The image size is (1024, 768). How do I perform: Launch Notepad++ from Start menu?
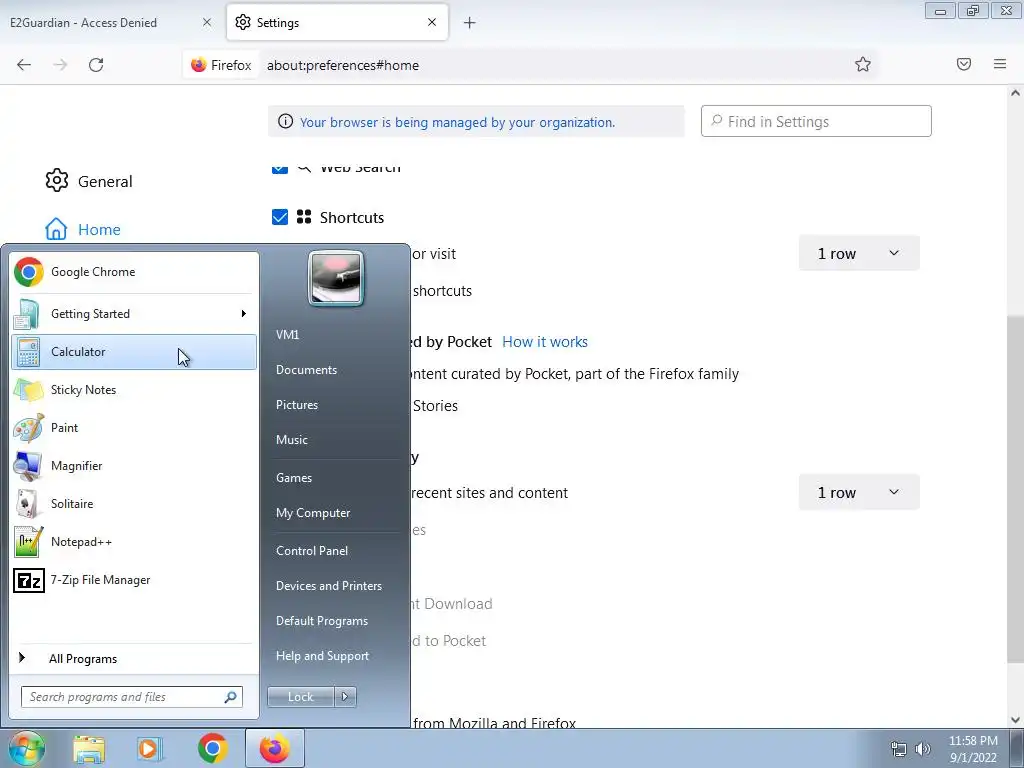point(134,542)
